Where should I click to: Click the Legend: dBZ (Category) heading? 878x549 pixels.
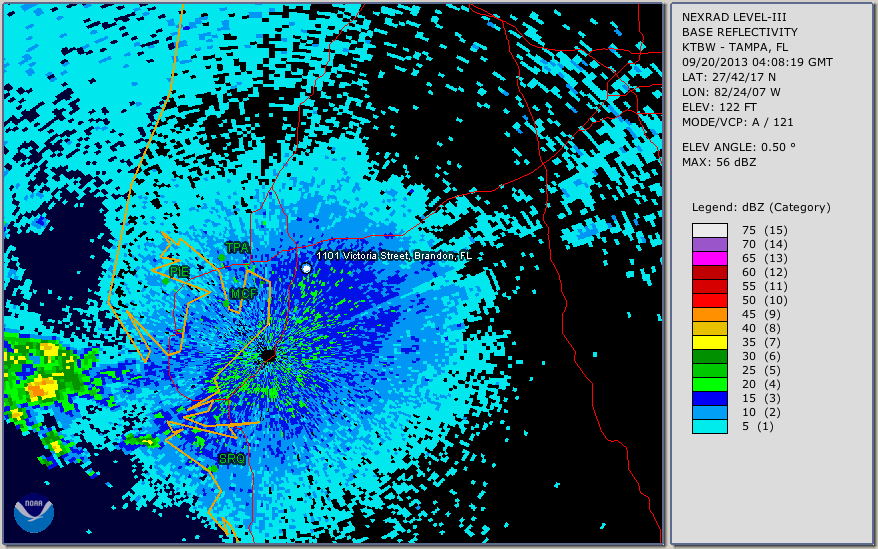tap(761, 207)
